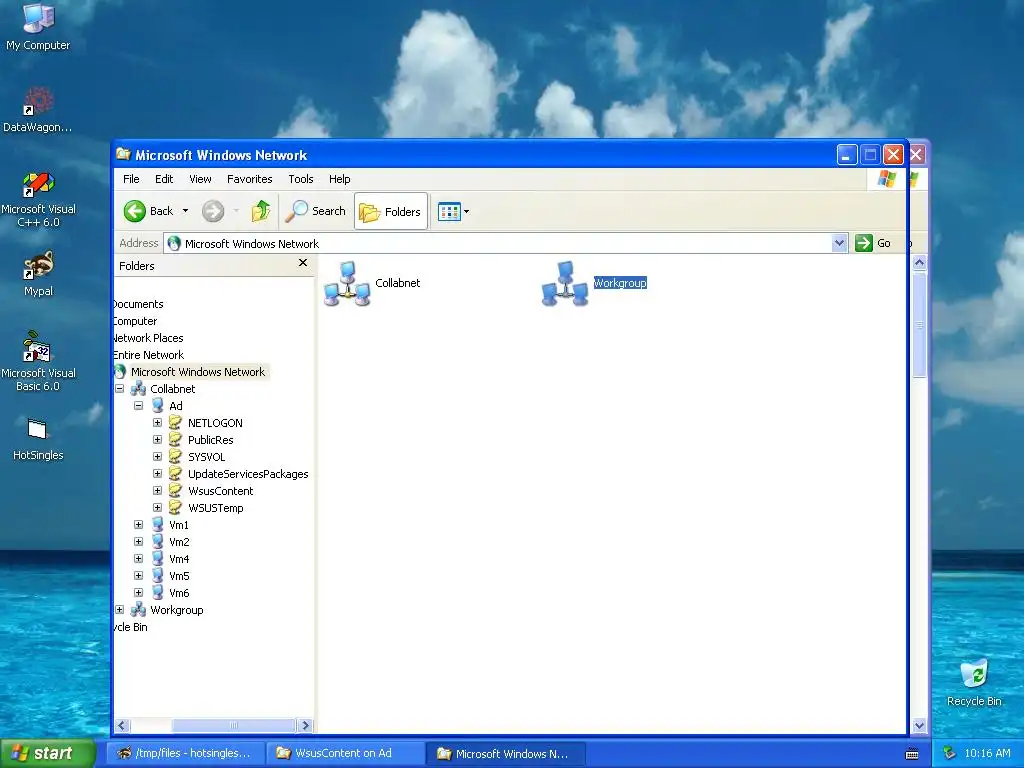
Task: Collapse the Collabnet tree node
Action: 120,389
